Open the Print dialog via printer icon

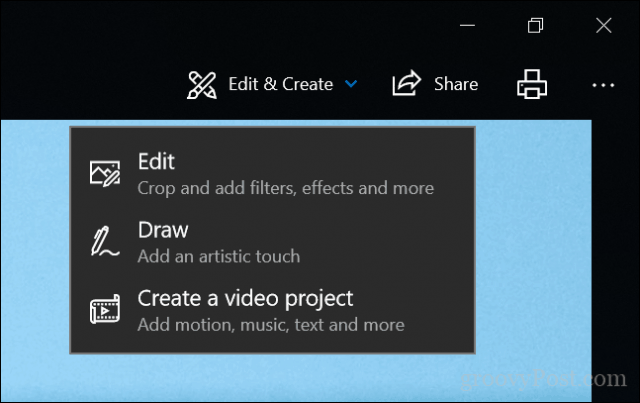pyautogui.click(x=532, y=84)
